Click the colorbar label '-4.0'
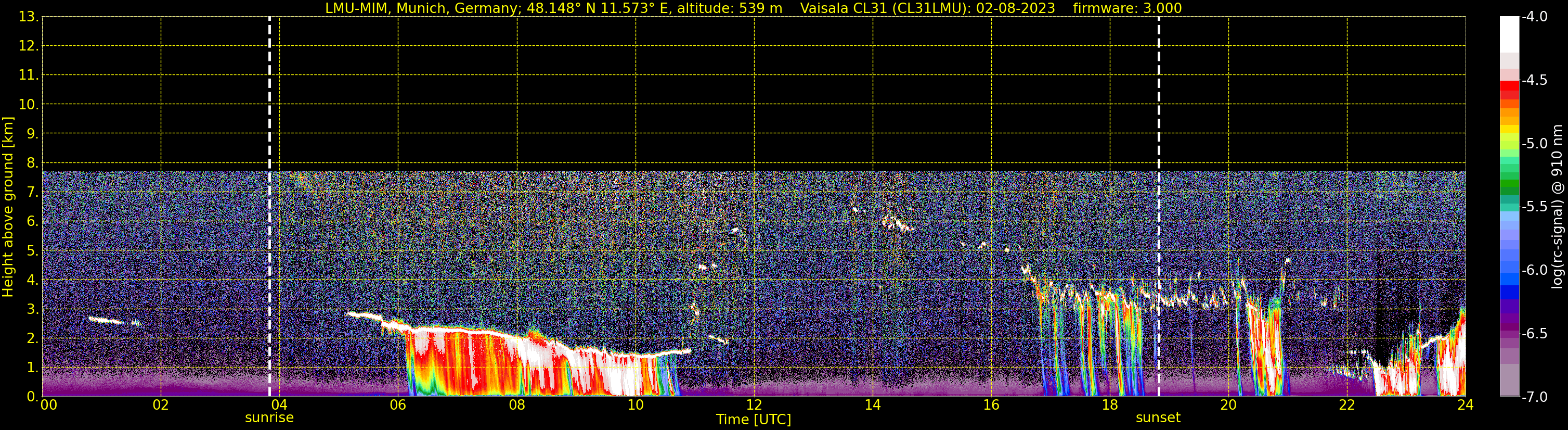This screenshot has height=430, width=1568. (1534, 17)
